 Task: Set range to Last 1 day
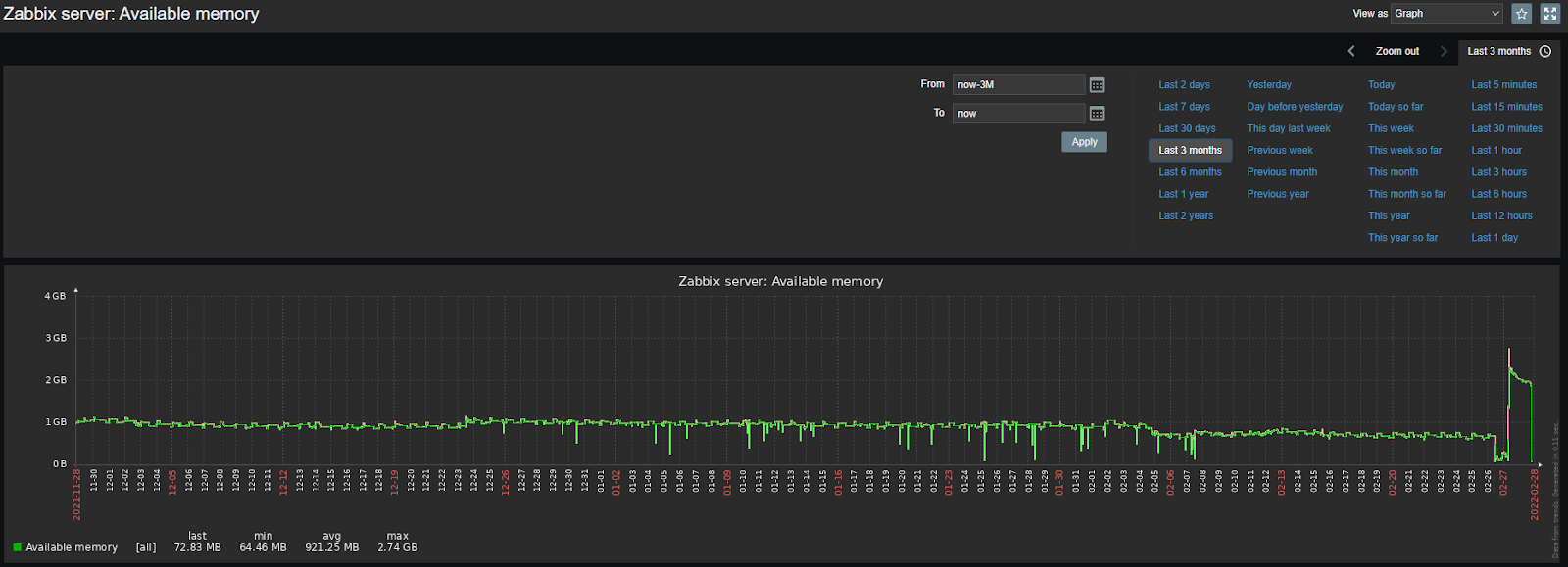(1494, 237)
